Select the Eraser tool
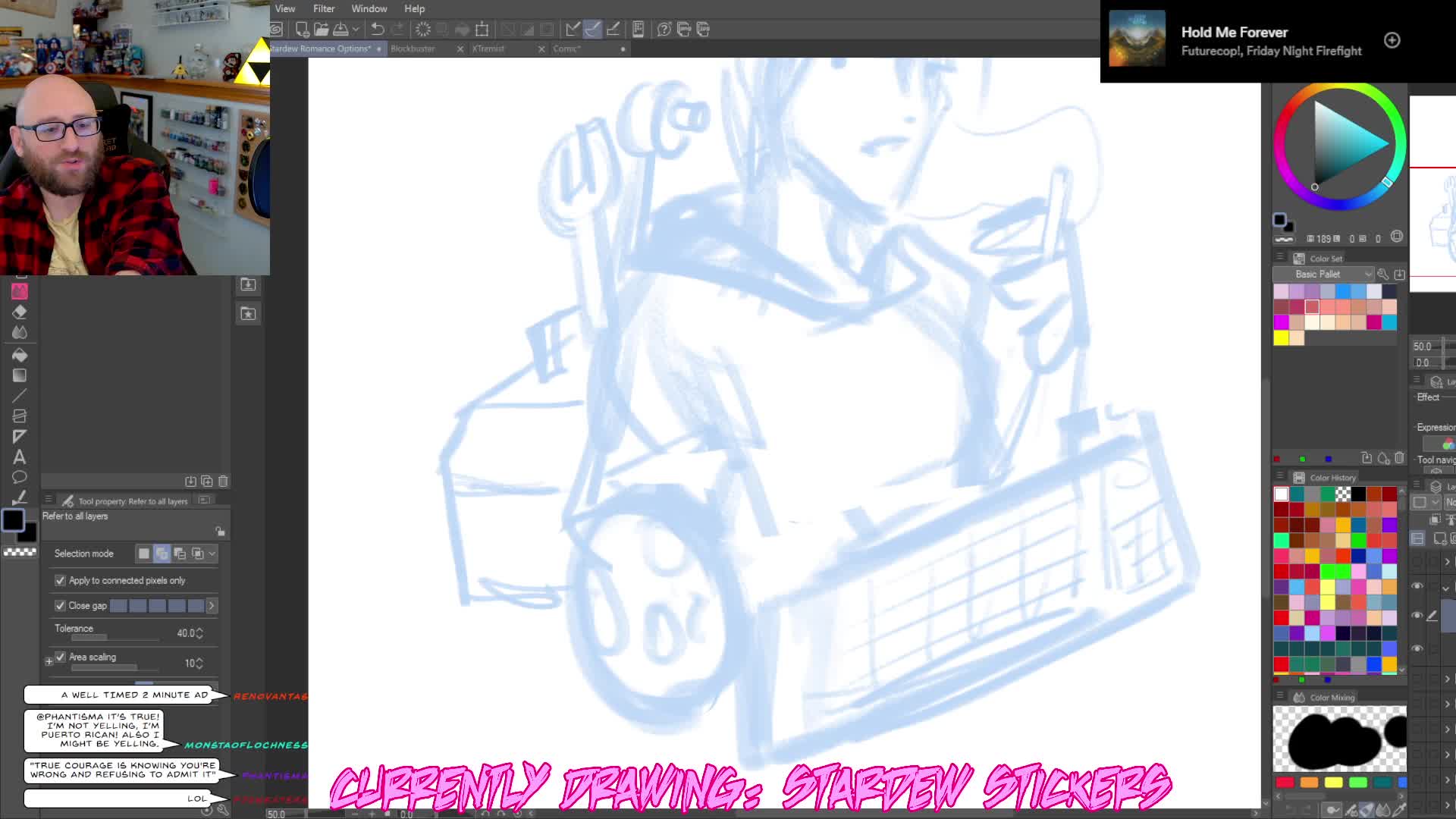This screenshot has height=819, width=1456. click(20, 312)
